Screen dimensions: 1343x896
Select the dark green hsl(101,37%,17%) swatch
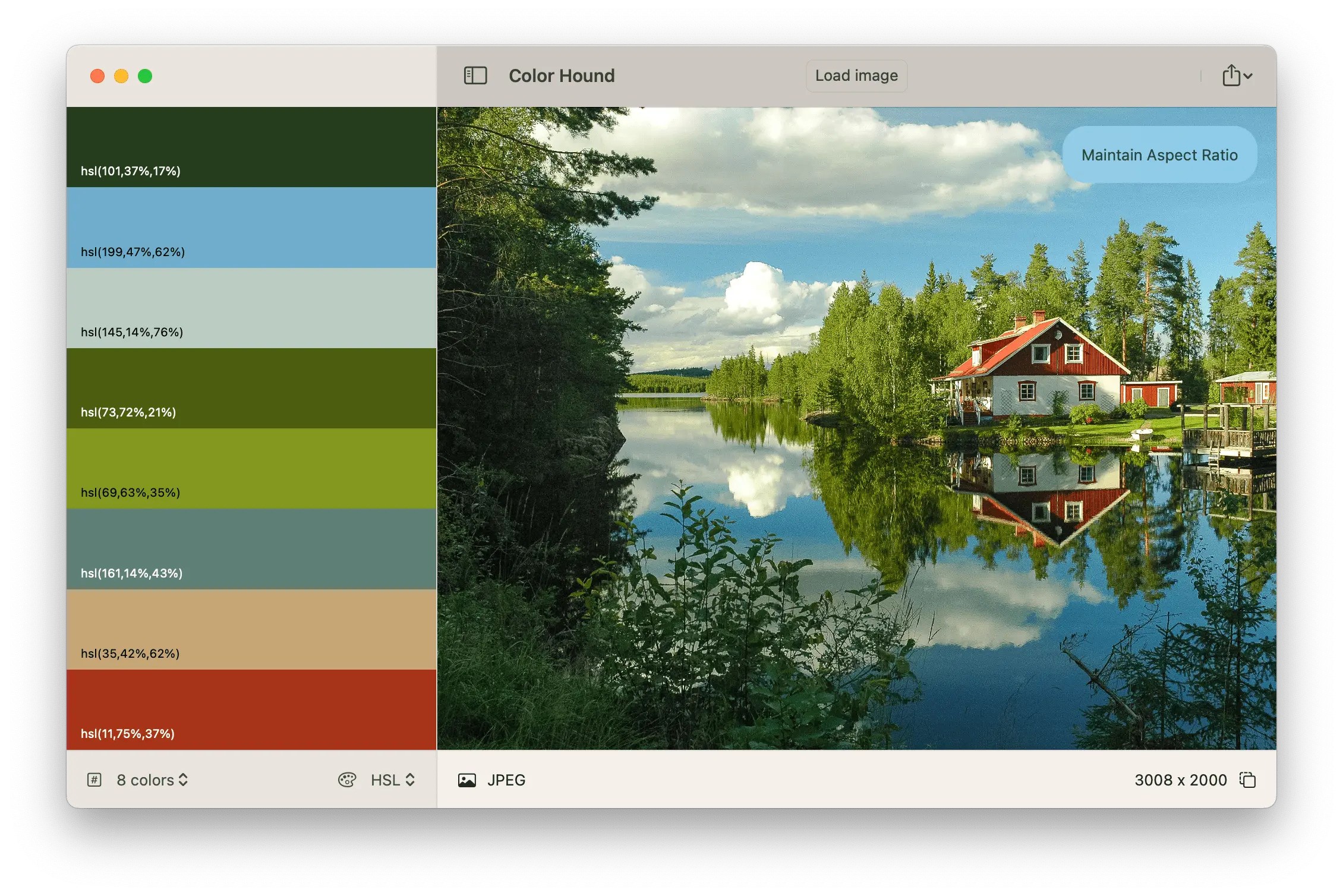coord(251,147)
